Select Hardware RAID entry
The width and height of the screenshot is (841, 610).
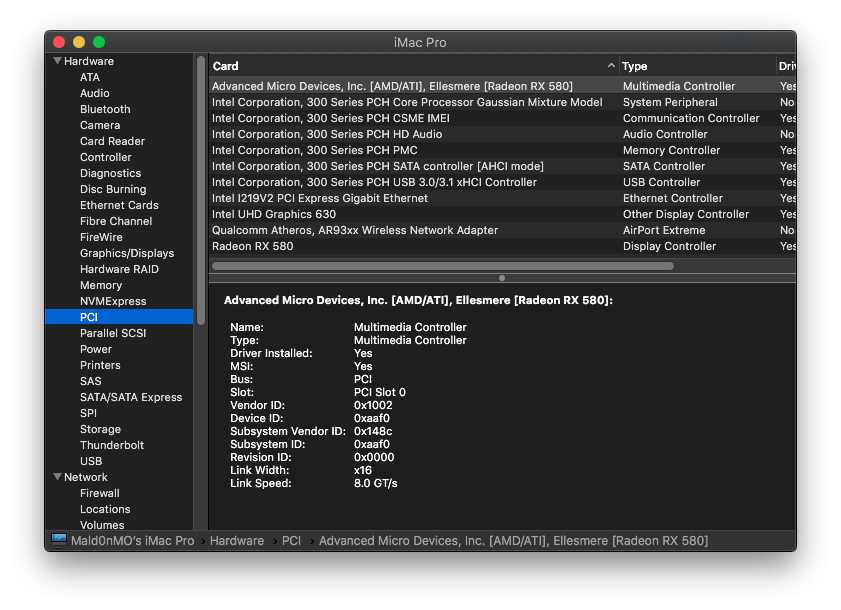(119, 269)
